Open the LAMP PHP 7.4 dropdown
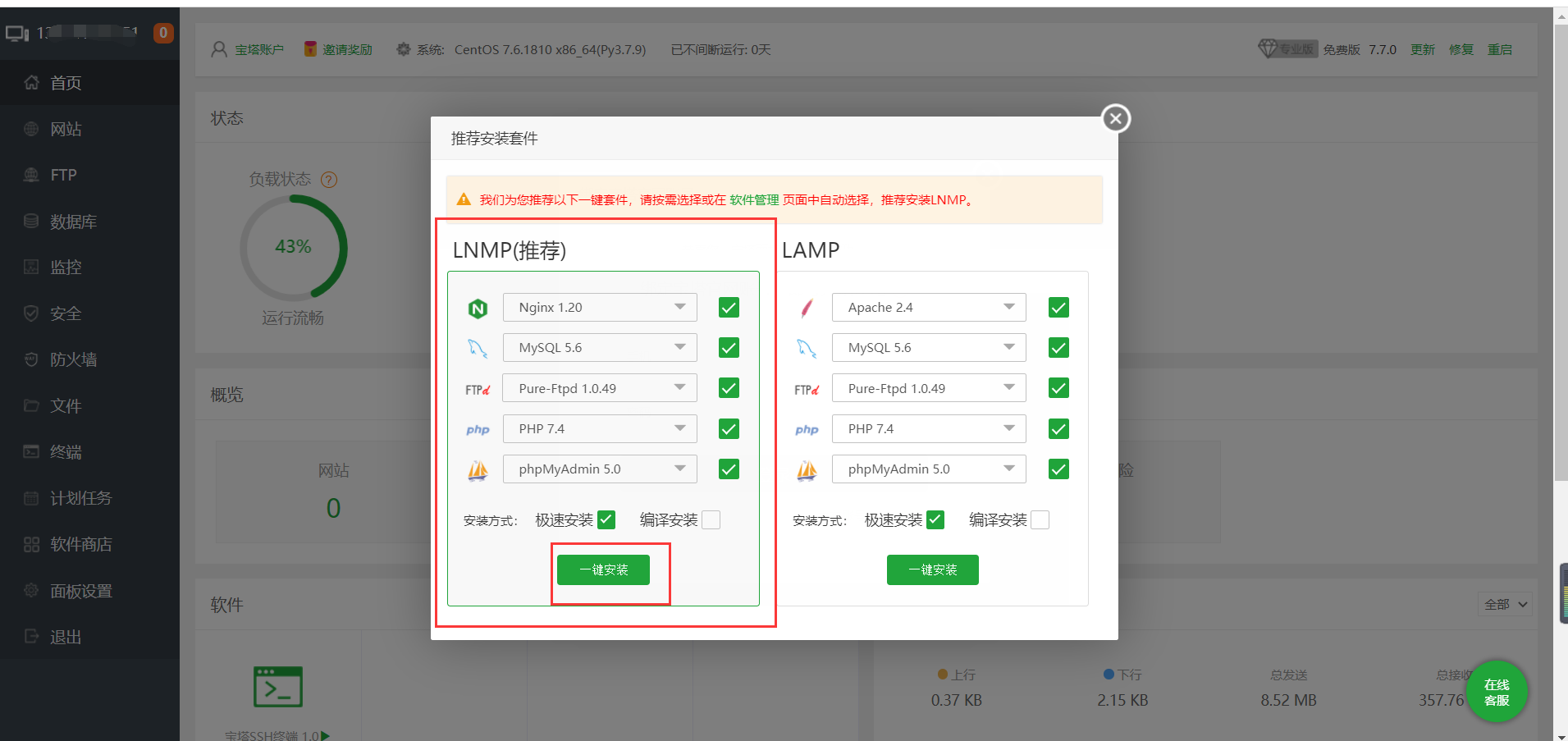The height and width of the screenshot is (741, 1568). 929,429
